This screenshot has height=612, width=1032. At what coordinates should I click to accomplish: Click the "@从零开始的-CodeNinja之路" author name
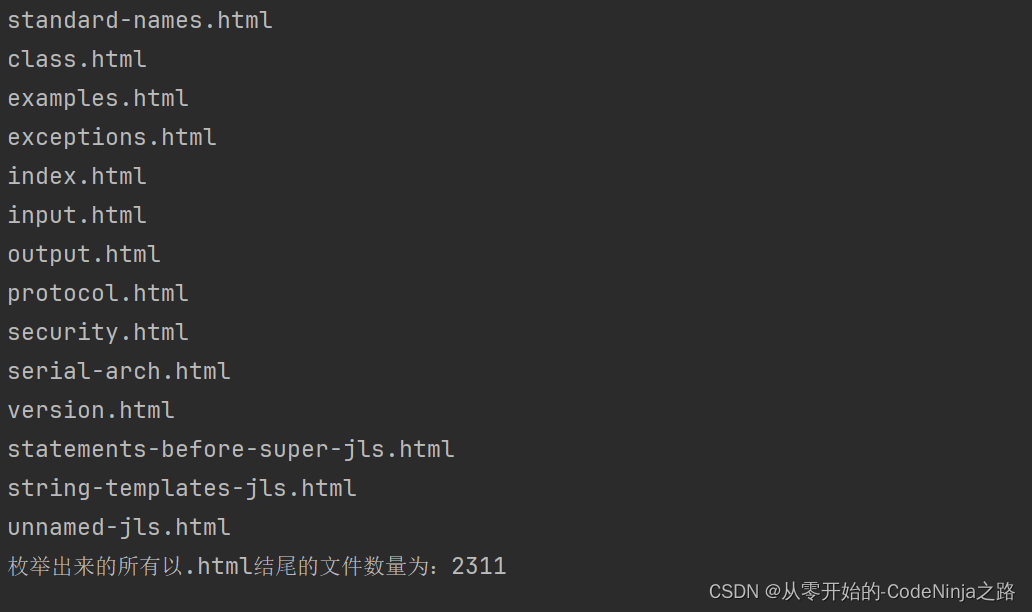[890, 592]
